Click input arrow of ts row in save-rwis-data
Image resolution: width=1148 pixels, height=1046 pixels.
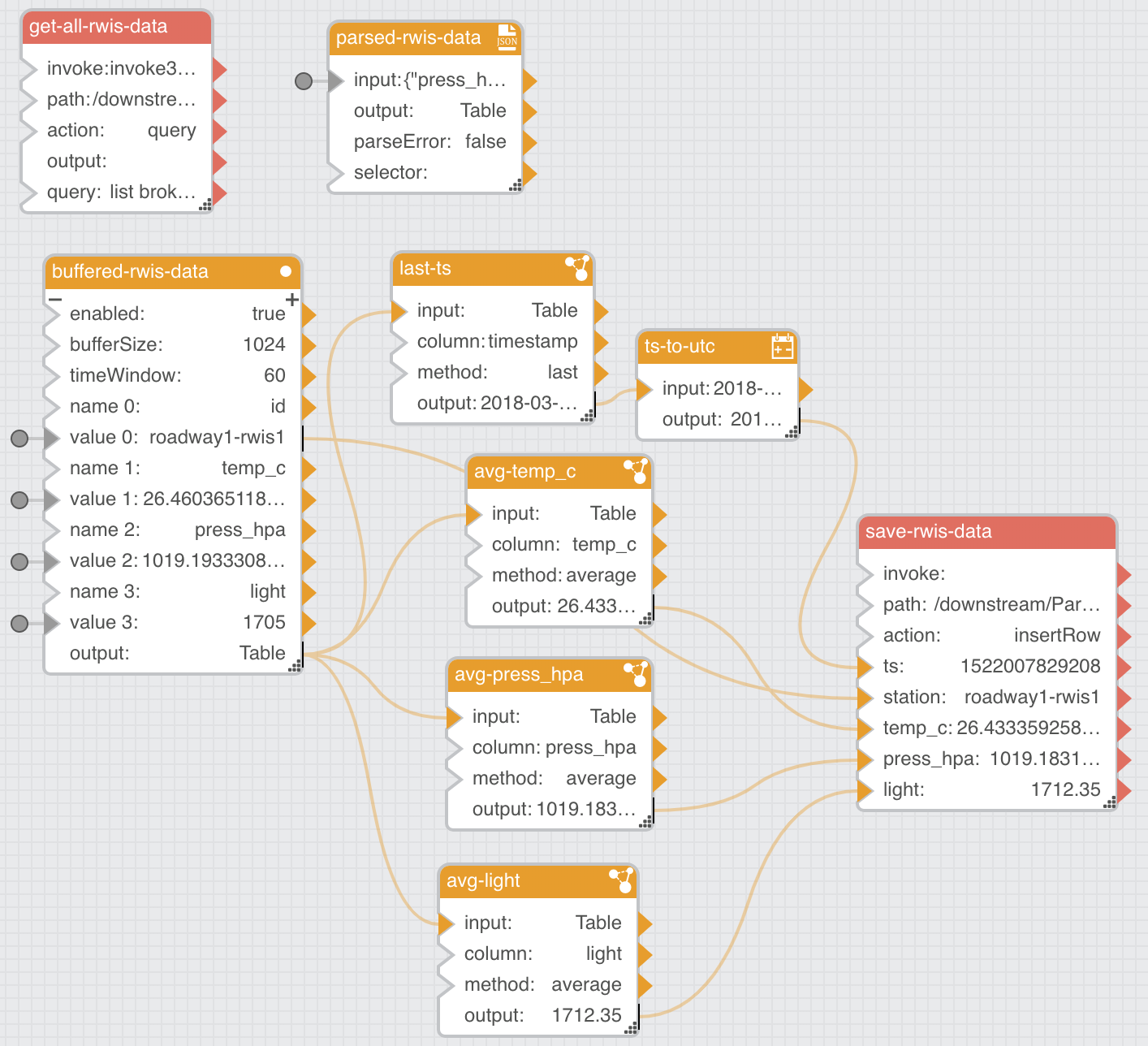pyautogui.click(x=865, y=668)
